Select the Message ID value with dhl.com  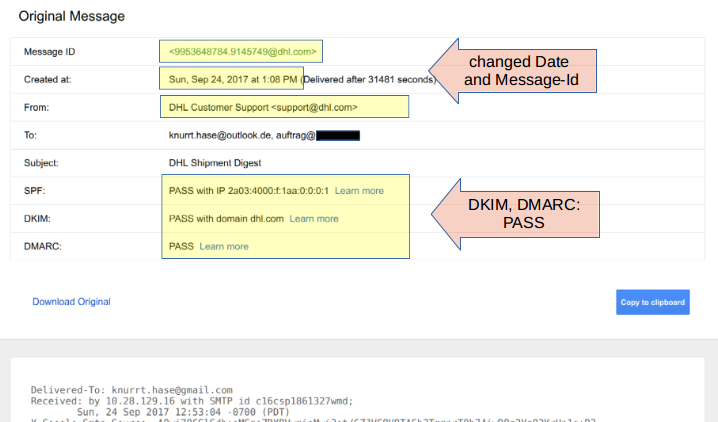pos(242,51)
